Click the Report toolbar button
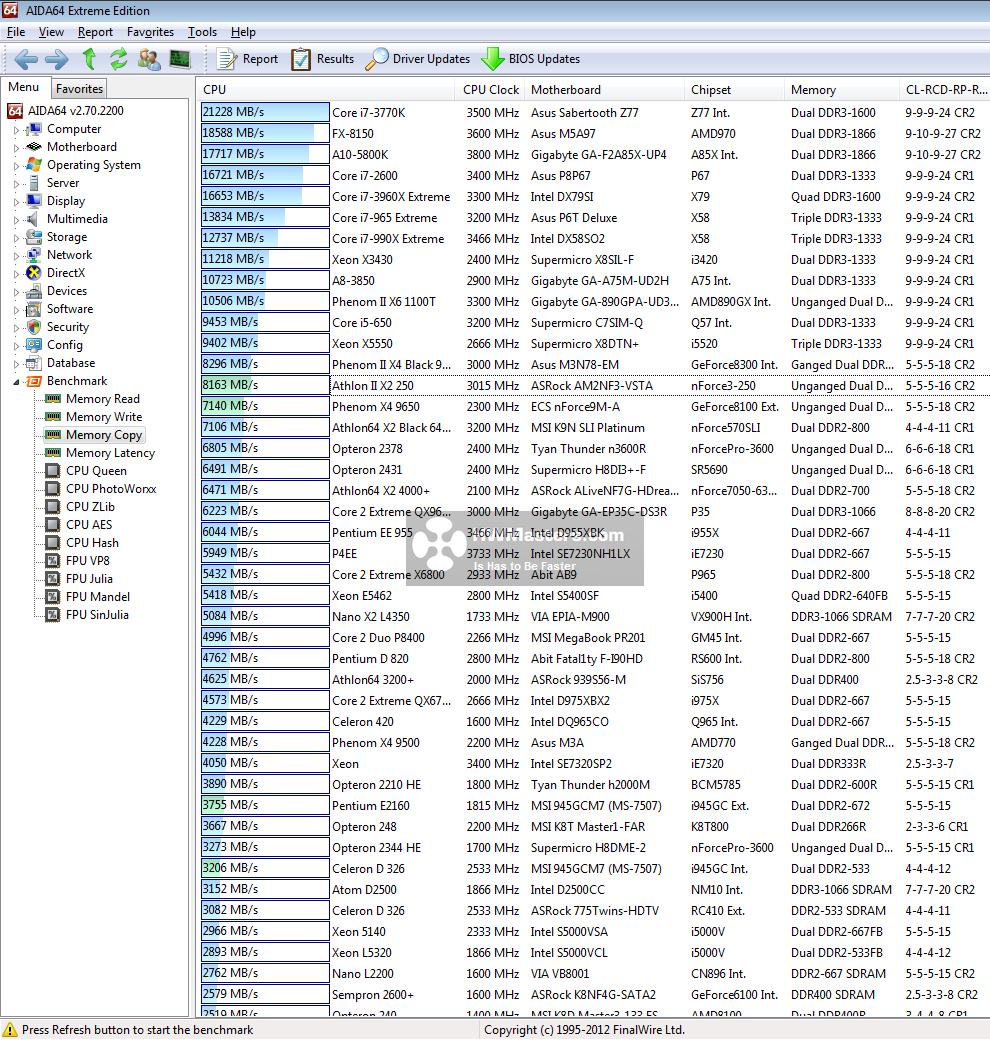The height and width of the screenshot is (1040, 990). tap(247, 59)
